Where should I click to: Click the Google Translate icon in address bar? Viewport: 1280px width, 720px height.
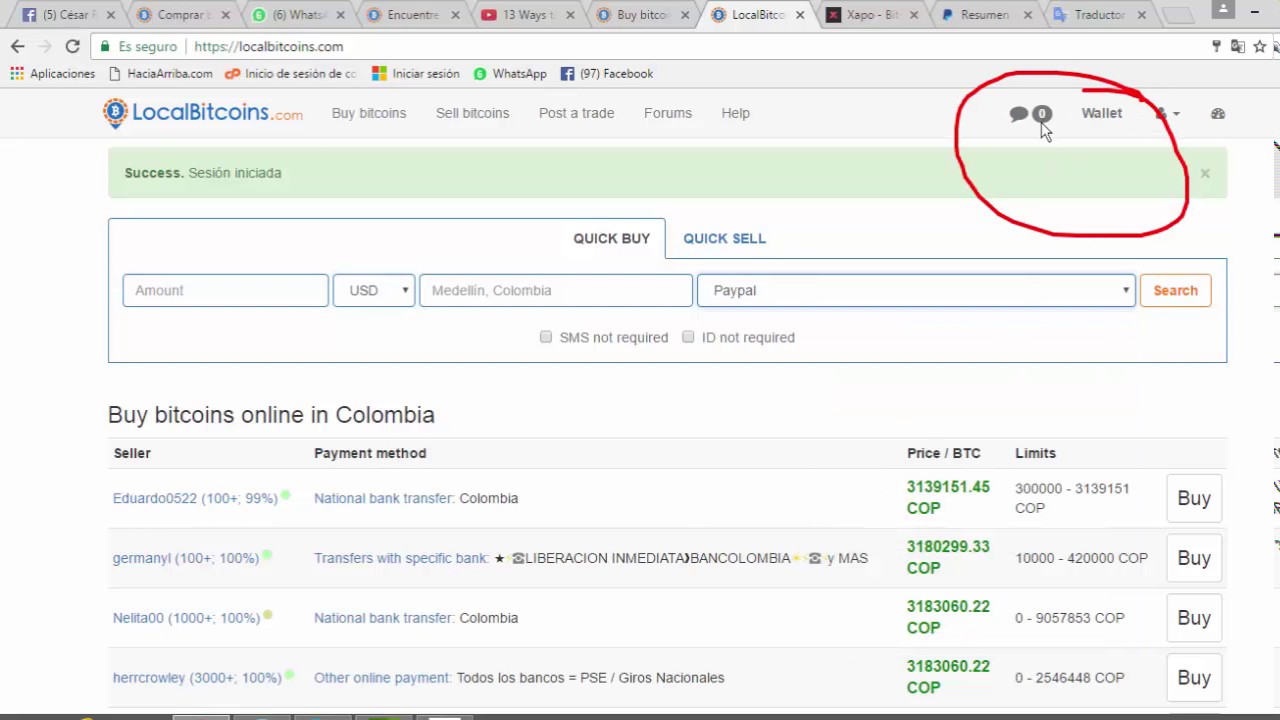click(x=1238, y=47)
